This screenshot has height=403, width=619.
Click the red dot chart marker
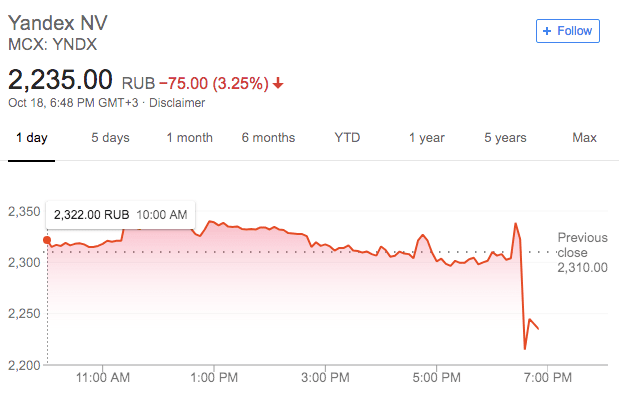(x=47, y=239)
